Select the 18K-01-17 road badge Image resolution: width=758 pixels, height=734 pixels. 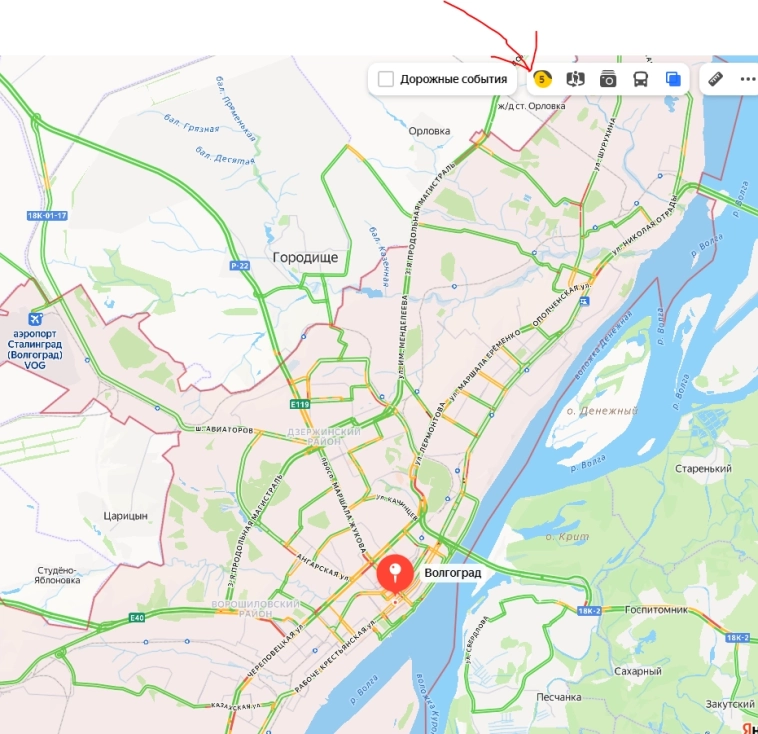point(47,216)
